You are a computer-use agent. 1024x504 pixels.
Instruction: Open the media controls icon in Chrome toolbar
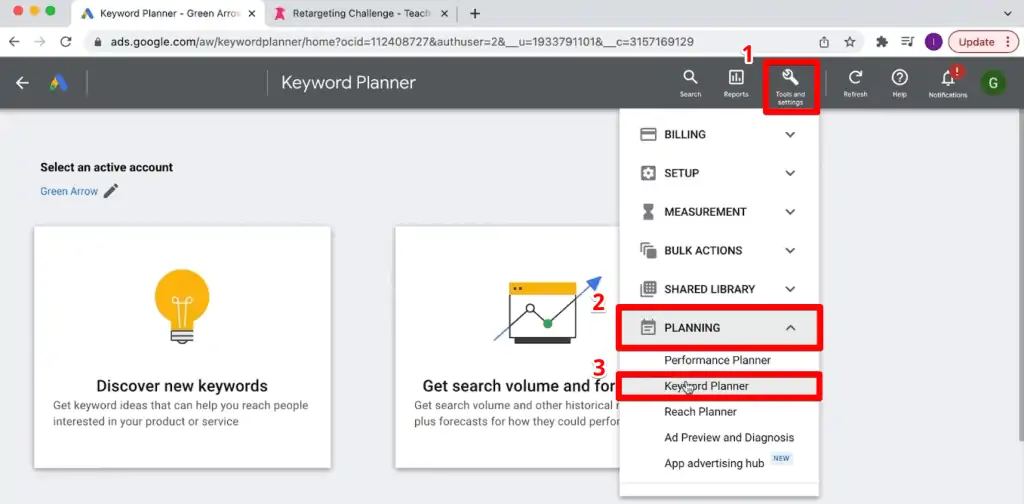[x=907, y=42]
